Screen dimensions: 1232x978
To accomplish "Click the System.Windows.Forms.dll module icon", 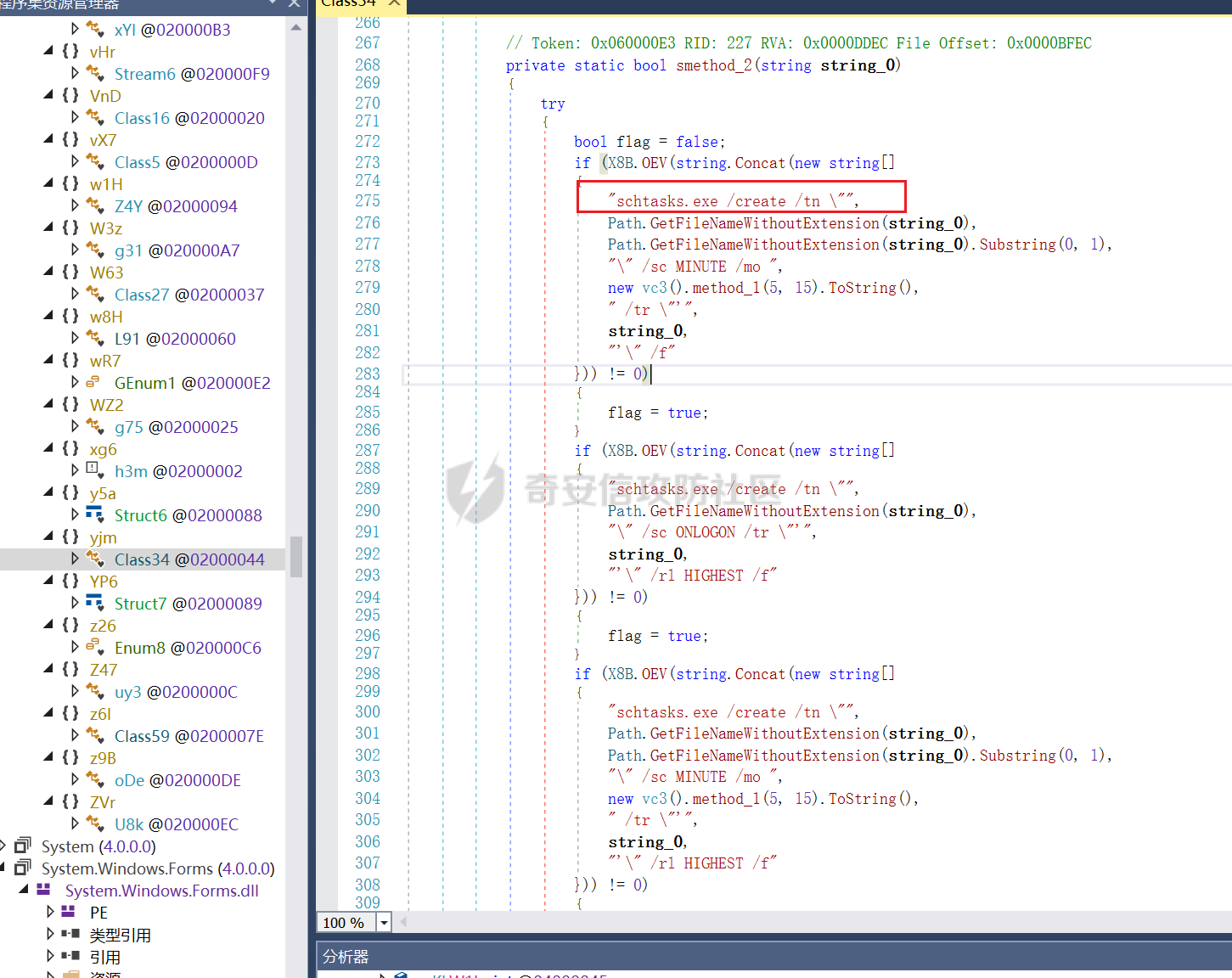I will (43, 889).
